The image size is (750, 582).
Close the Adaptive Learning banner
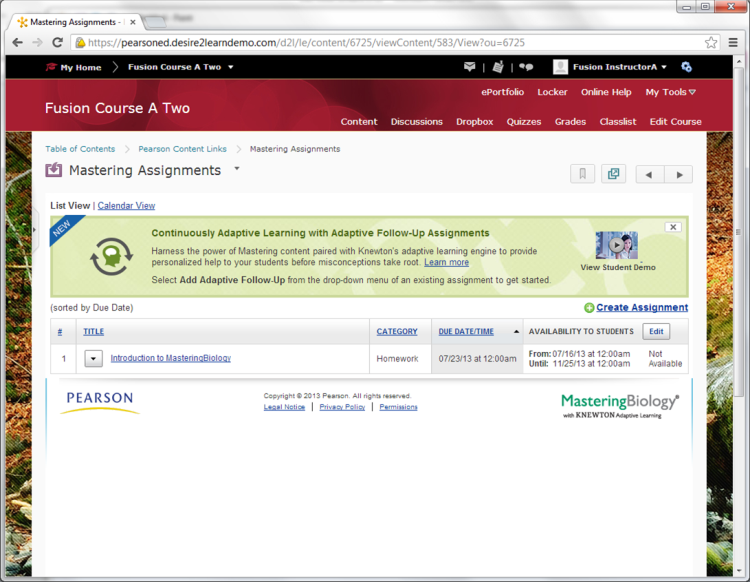[673, 227]
